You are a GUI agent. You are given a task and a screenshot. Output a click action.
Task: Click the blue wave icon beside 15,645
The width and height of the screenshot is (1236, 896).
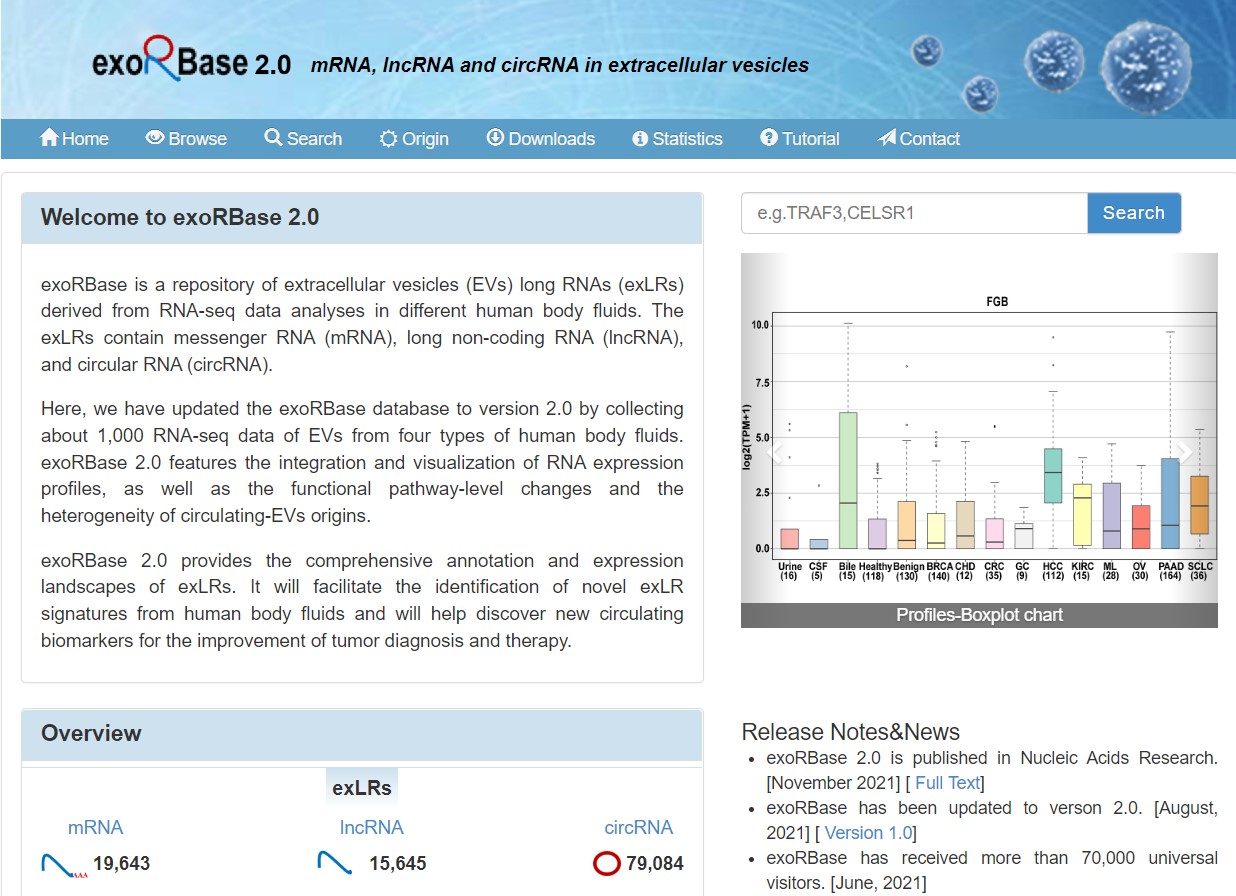(x=335, y=862)
